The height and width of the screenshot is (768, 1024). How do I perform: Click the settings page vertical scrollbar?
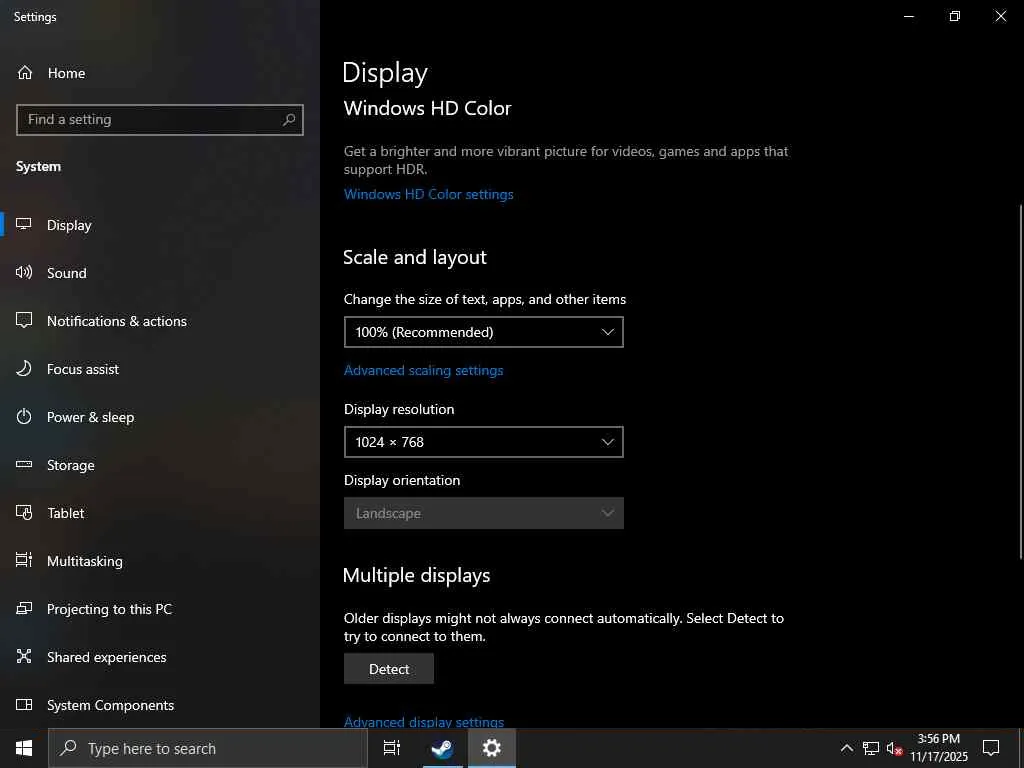coord(1020,382)
